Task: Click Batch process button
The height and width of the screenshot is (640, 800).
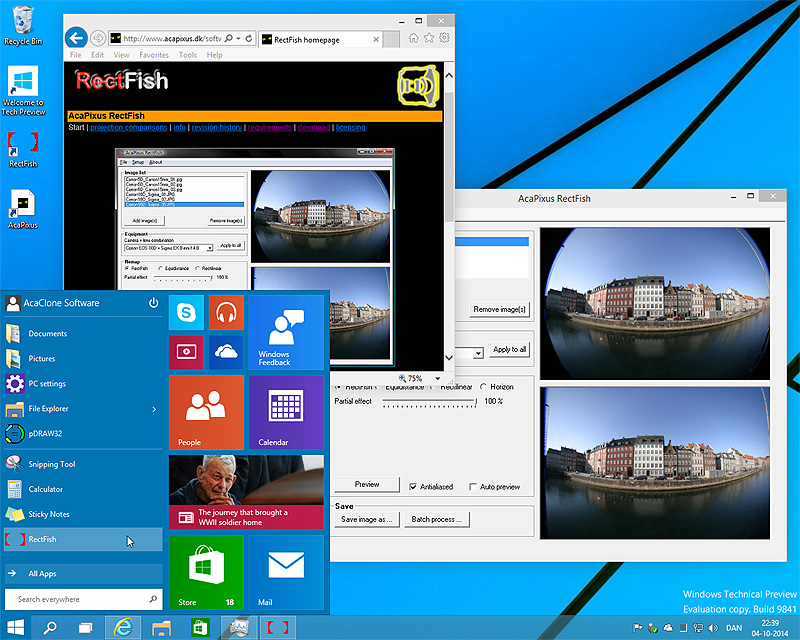Action: pos(437,520)
